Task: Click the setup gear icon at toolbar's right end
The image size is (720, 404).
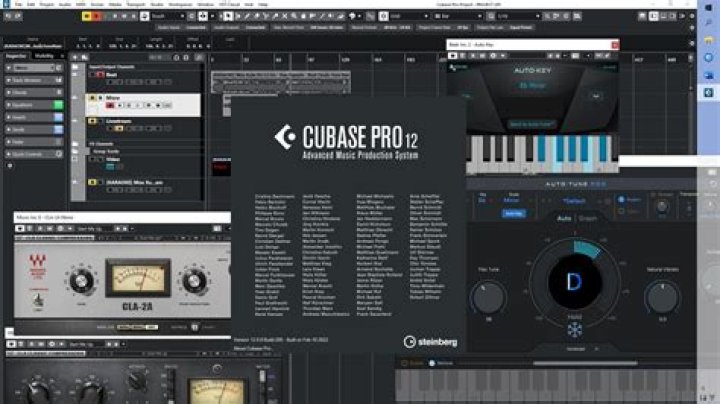Action: coord(692,16)
